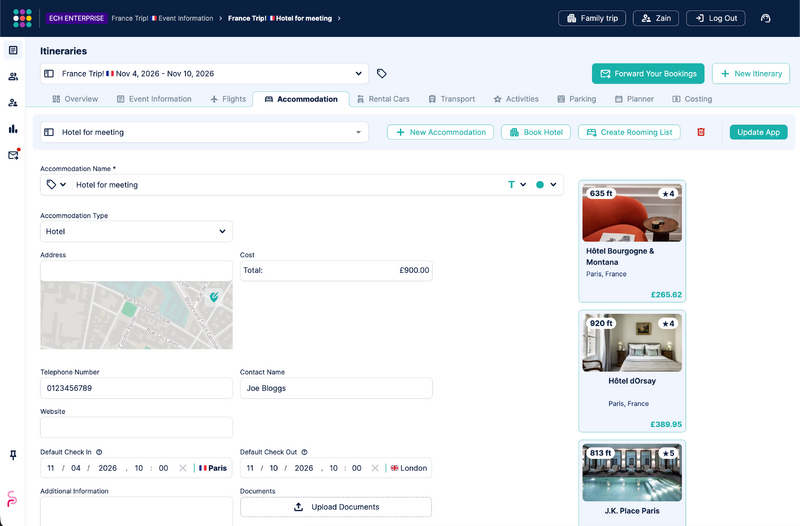Click the red delete accommodation trash icon
Image resolution: width=800 pixels, height=526 pixels.
pos(701,132)
